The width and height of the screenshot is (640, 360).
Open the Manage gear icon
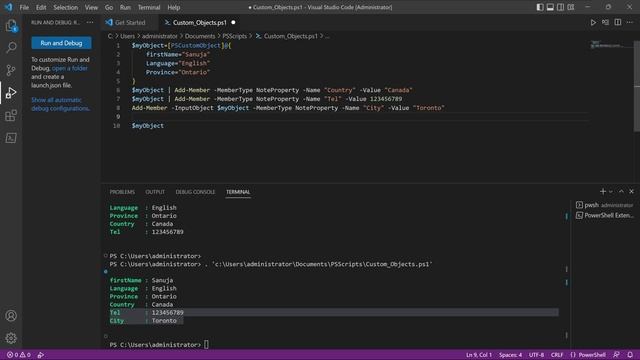pos(11,338)
